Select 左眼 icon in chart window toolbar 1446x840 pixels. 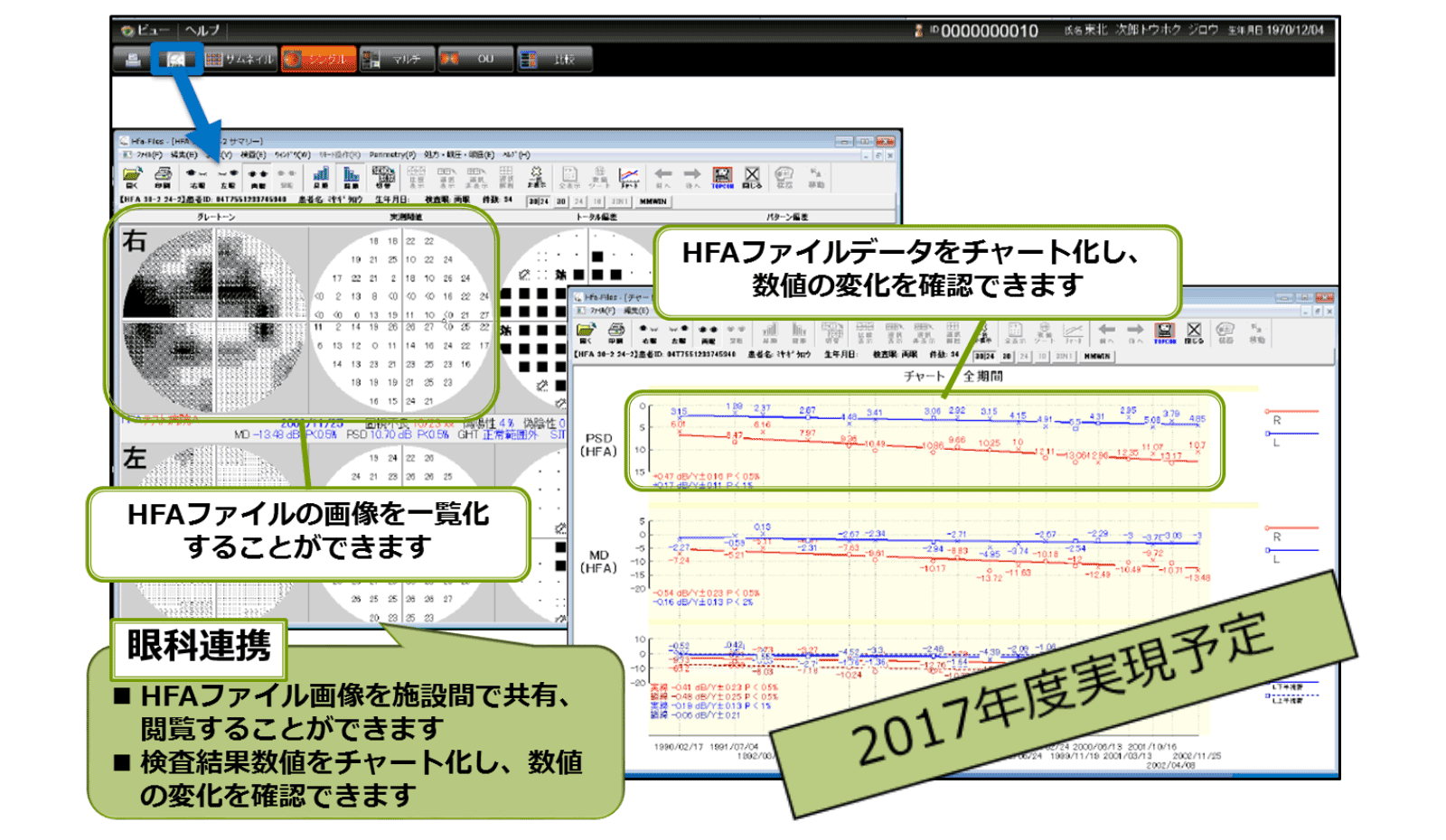point(679,334)
